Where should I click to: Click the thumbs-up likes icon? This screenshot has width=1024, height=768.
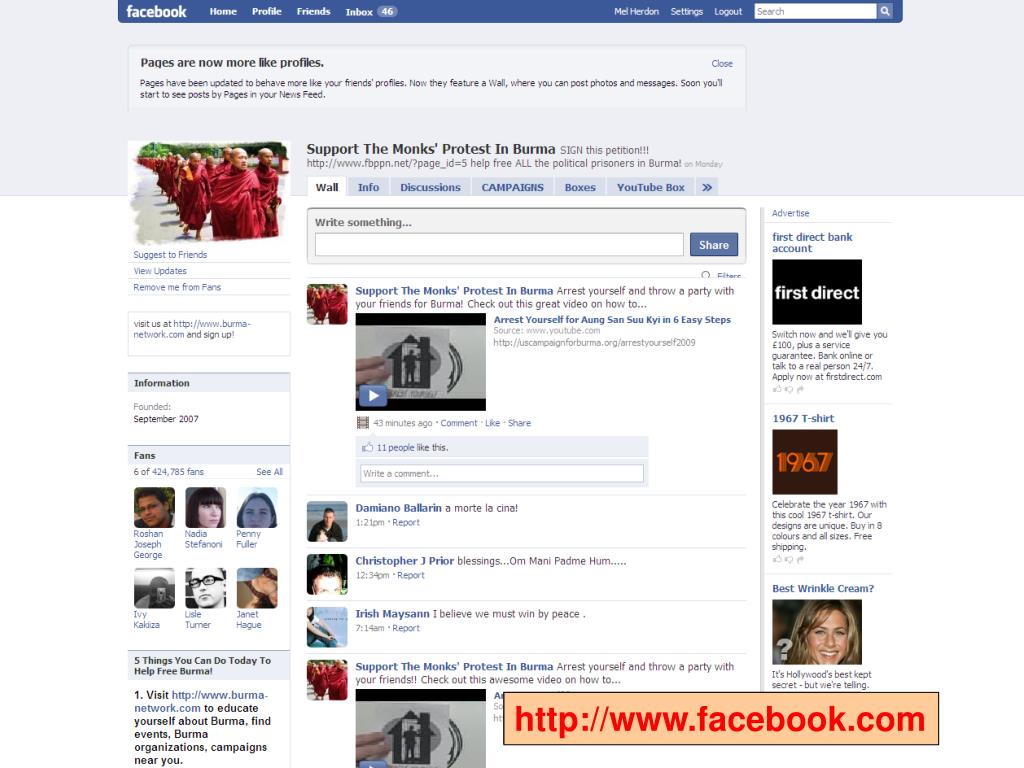[x=368, y=447]
